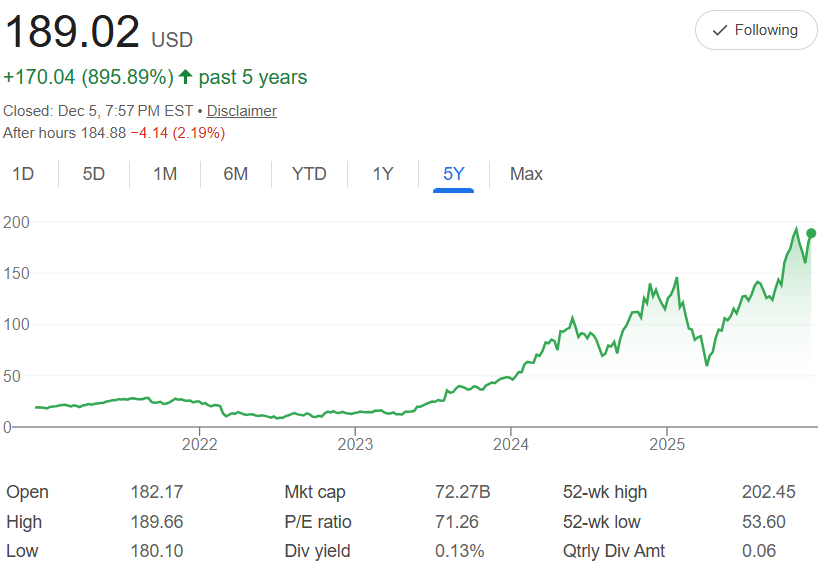Click the 52-wk high label
Screen dimensions: 827x566
tap(605, 492)
